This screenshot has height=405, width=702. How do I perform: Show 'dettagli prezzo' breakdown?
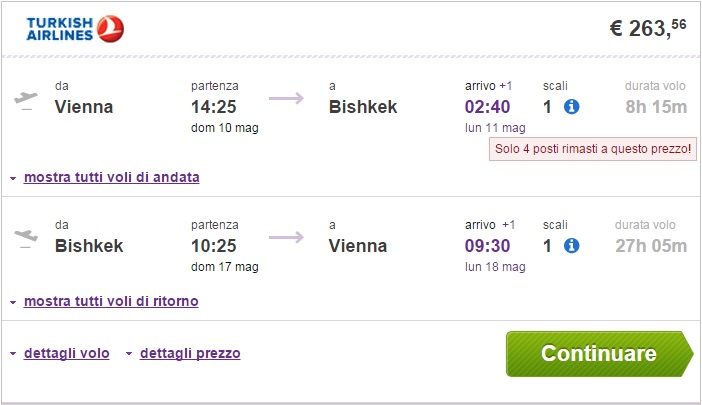190,353
